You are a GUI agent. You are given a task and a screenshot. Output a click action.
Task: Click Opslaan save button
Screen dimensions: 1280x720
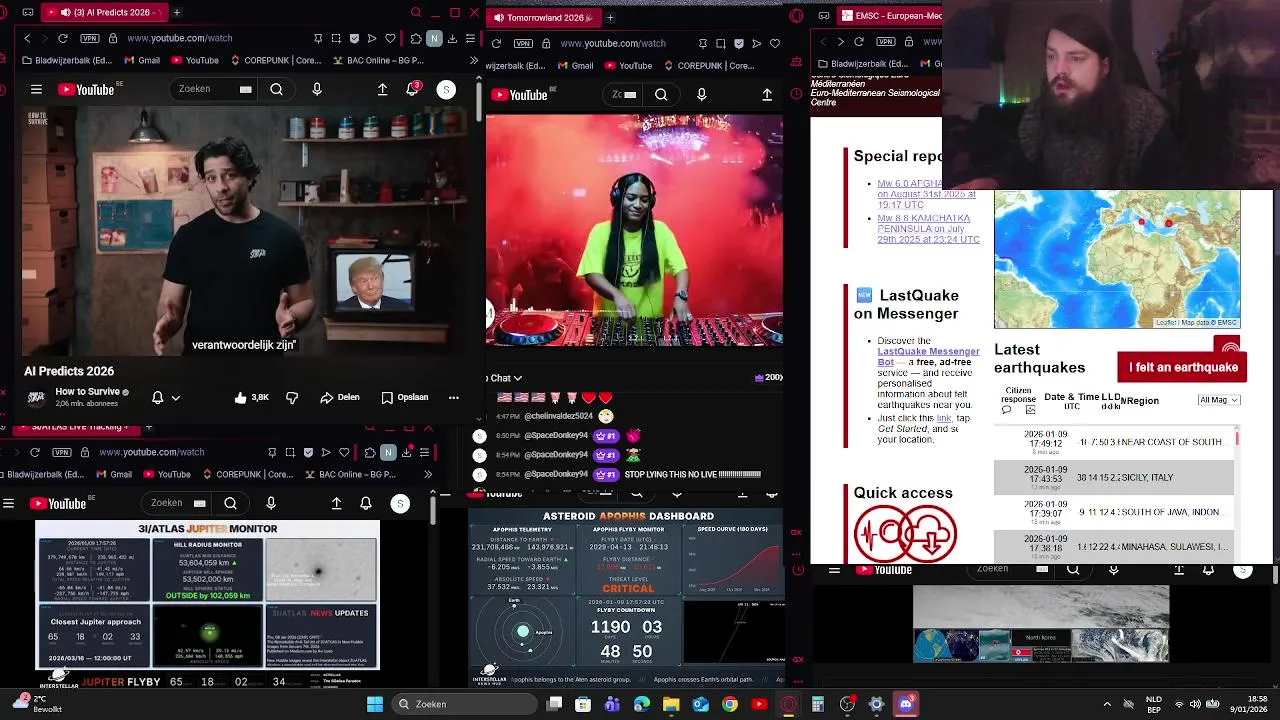405,397
